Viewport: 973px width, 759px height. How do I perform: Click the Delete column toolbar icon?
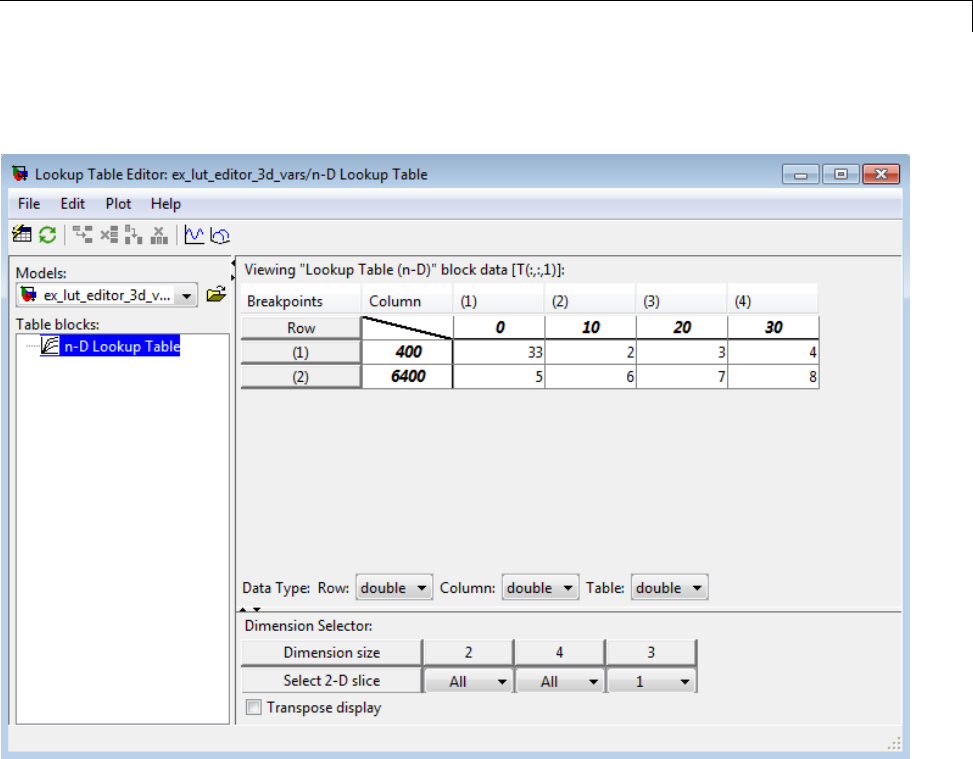(159, 235)
